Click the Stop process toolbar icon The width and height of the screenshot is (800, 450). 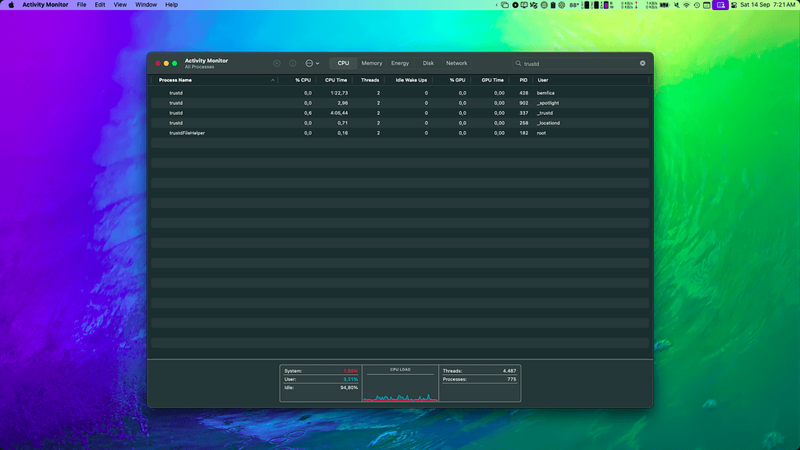pyautogui.click(x=277, y=63)
